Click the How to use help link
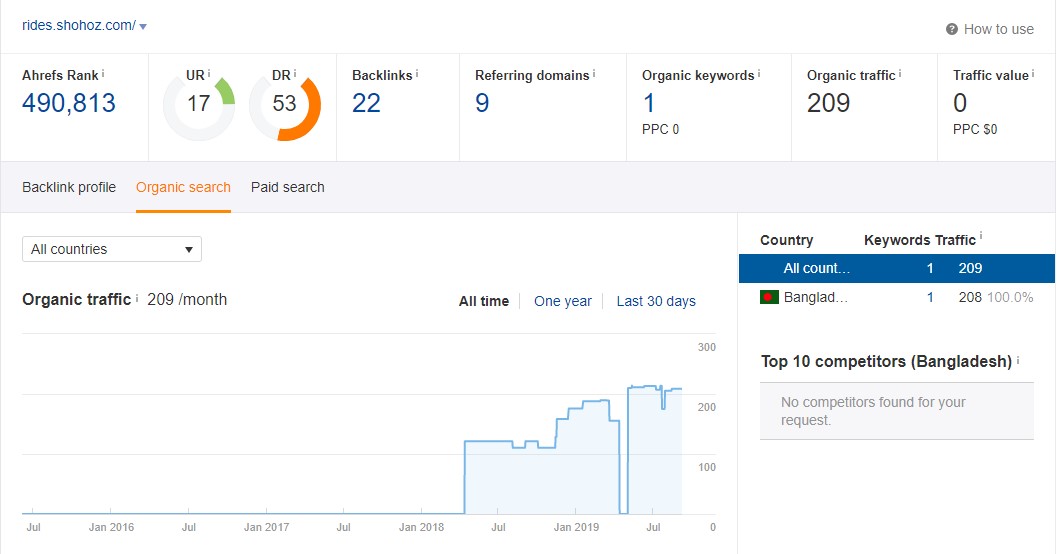The width and height of the screenshot is (1064, 554). (x=998, y=29)
